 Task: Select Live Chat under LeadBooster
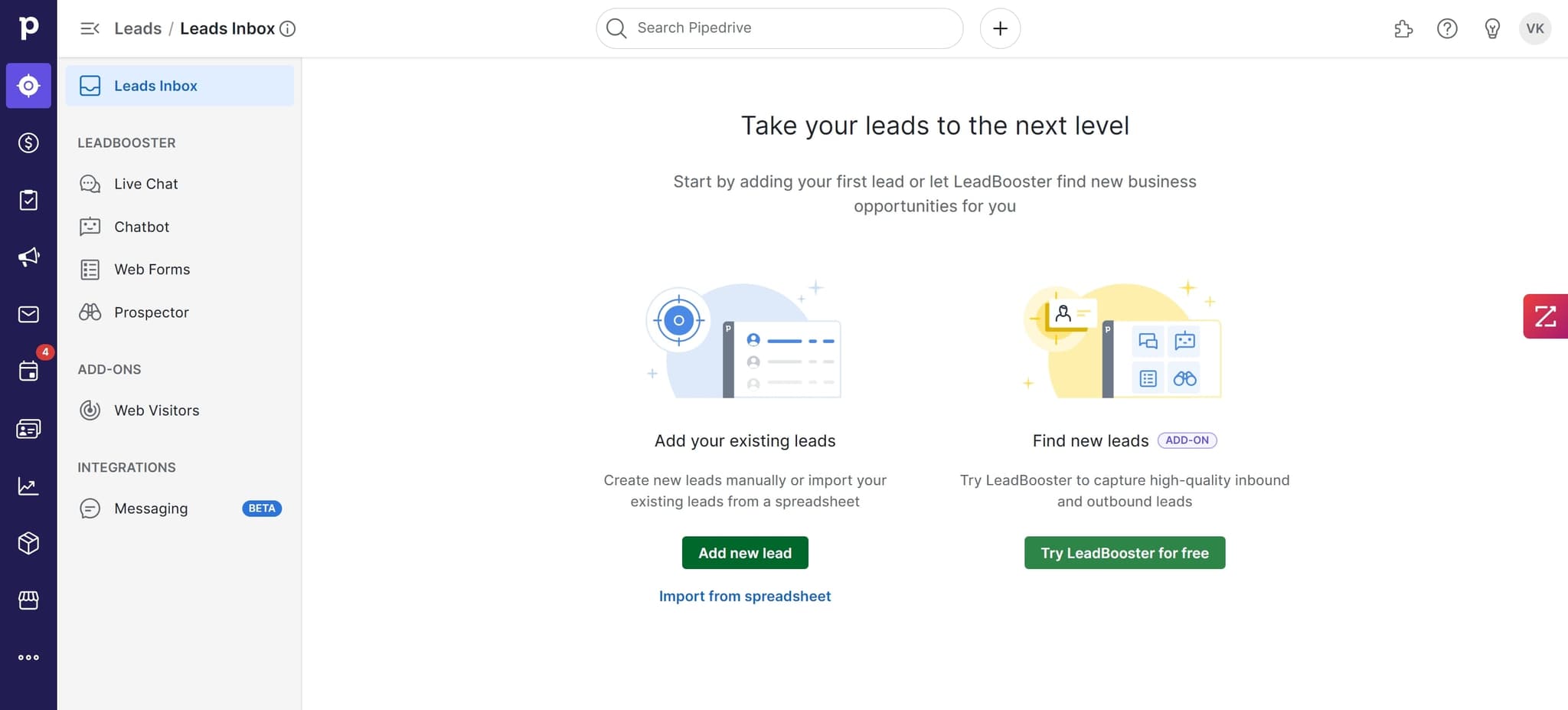146,183
